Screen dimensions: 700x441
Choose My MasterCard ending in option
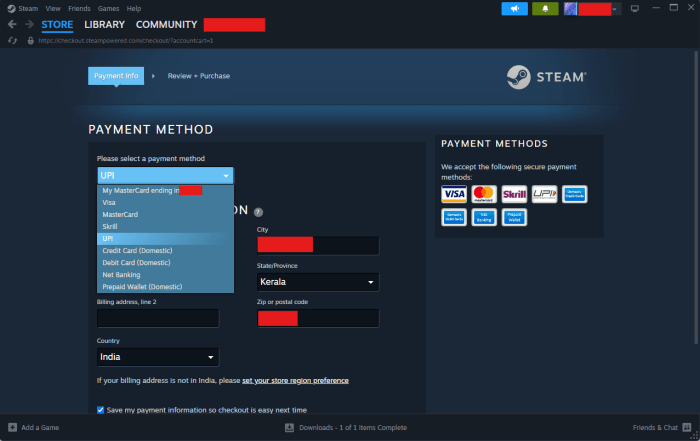click(x=165, y=191)
